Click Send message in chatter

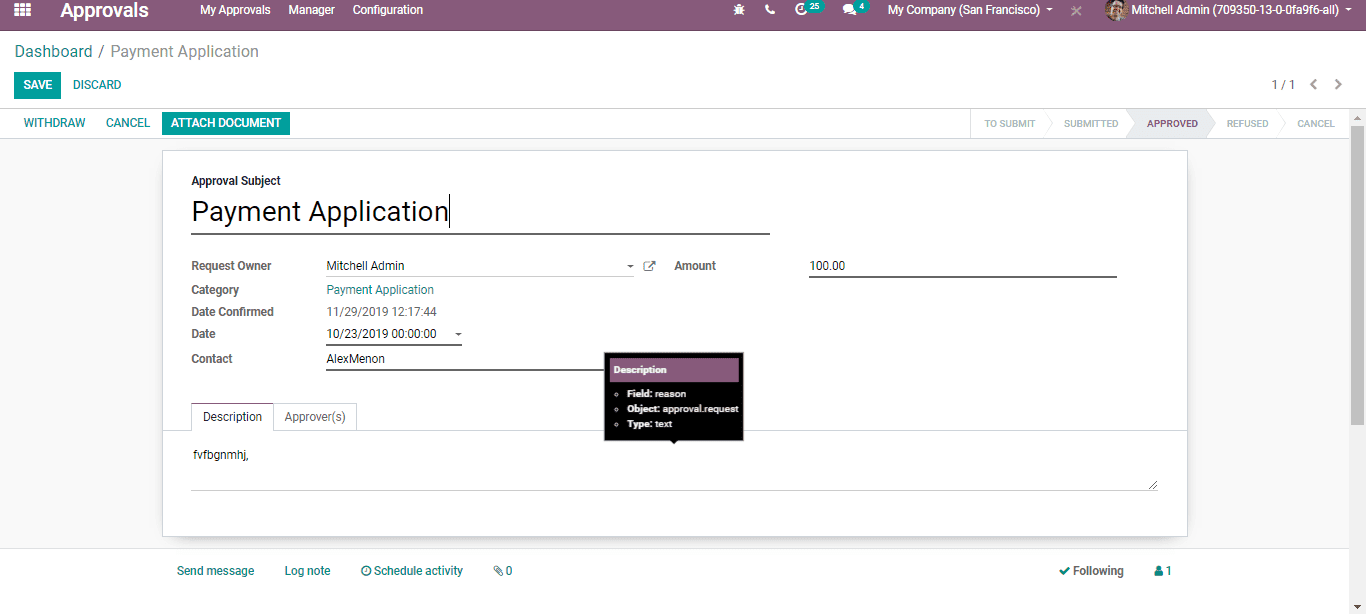215,571
